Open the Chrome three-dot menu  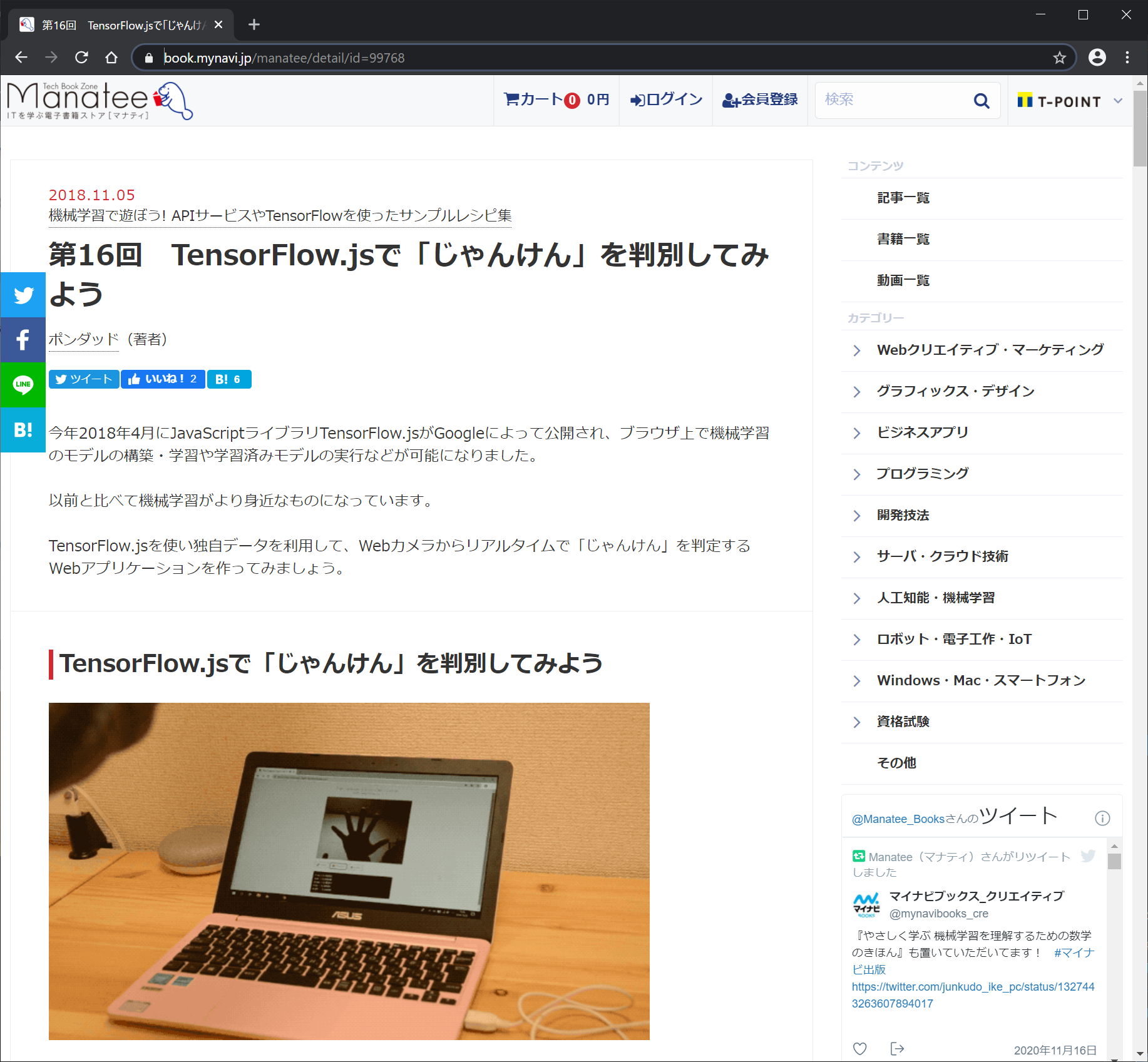1127,58
